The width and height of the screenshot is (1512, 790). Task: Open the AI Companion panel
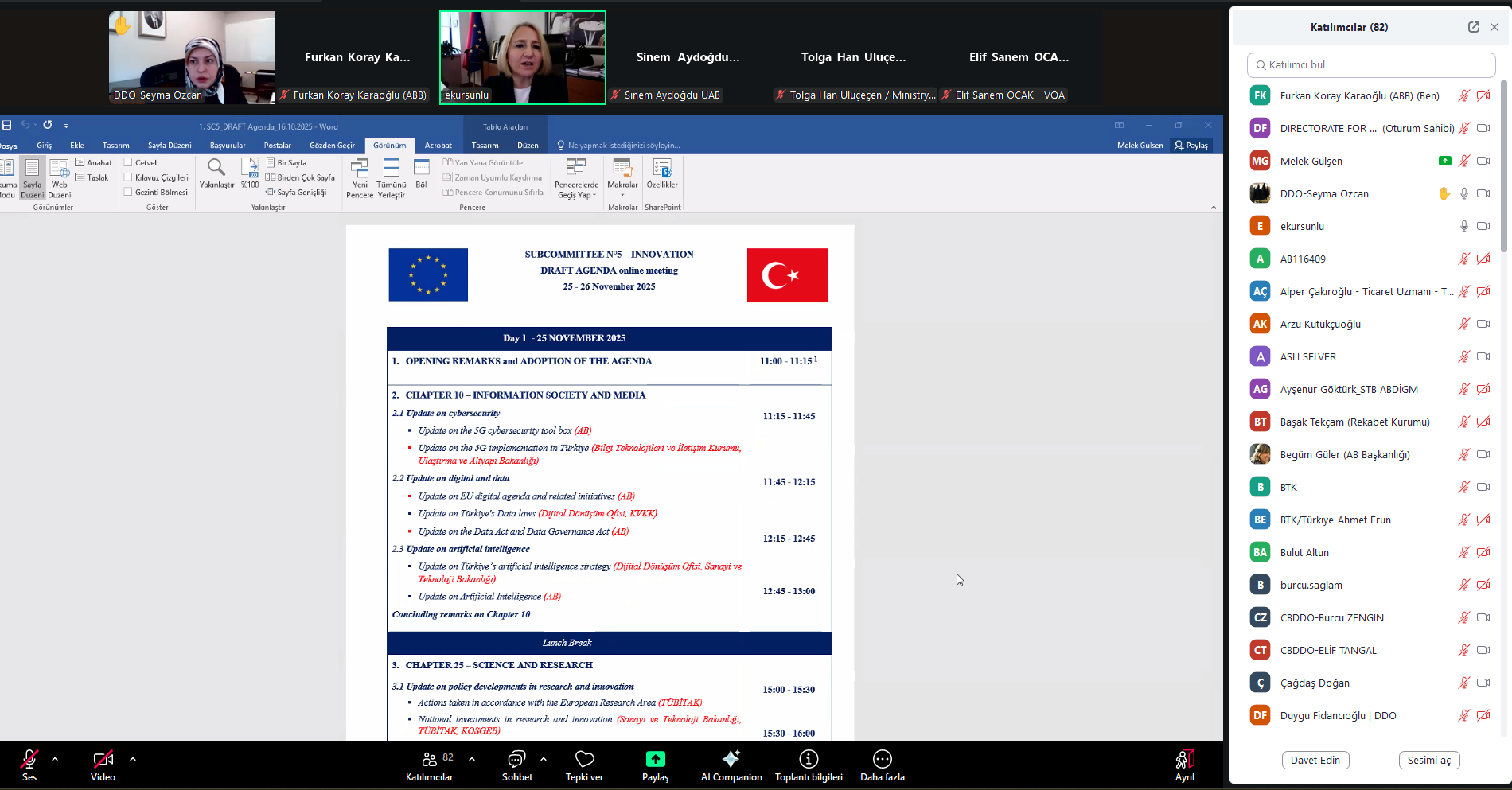coord(731,759)
